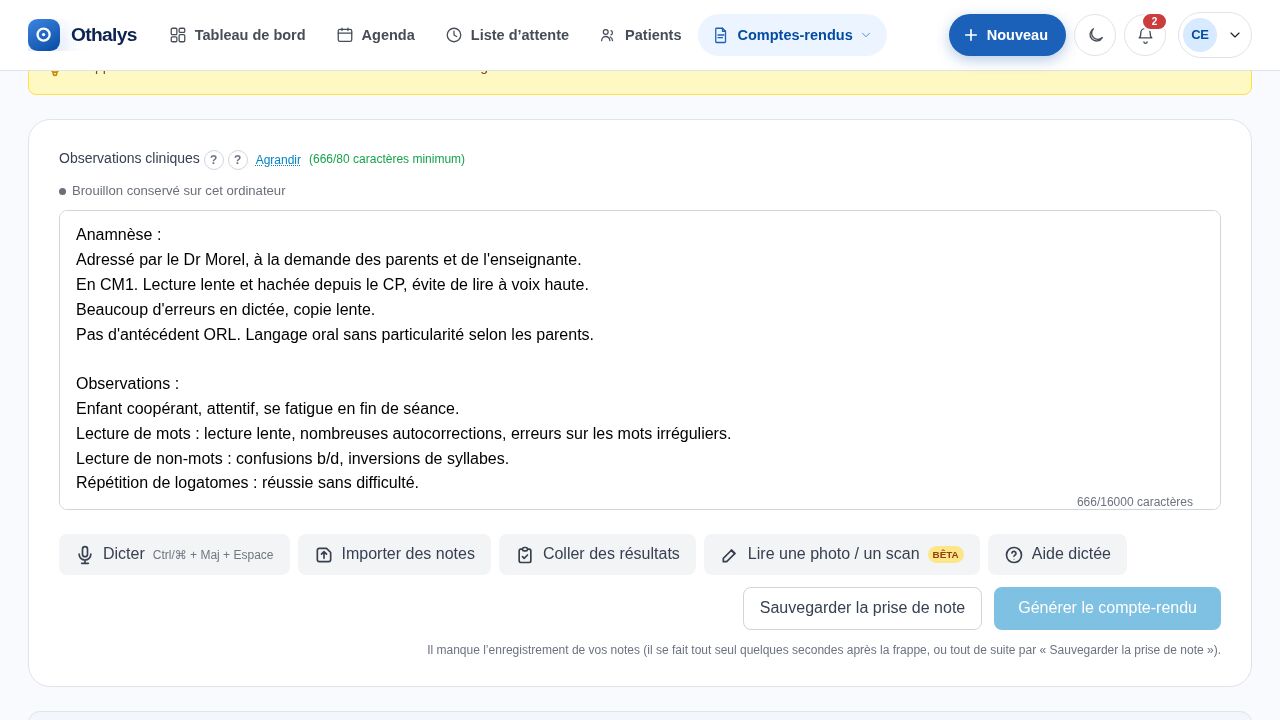
Task: Click Importer des notes upload button
Action: (x=394, y=554)
